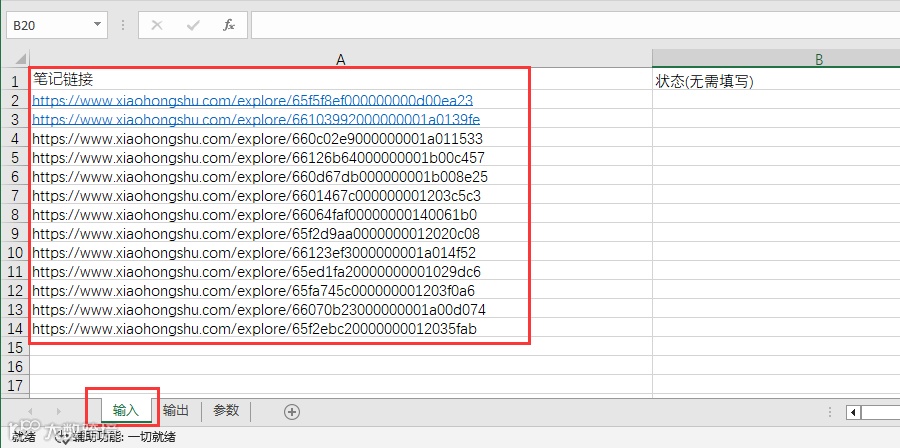Select row 7 header
This screenshot has height=448, width=900.
15,196
